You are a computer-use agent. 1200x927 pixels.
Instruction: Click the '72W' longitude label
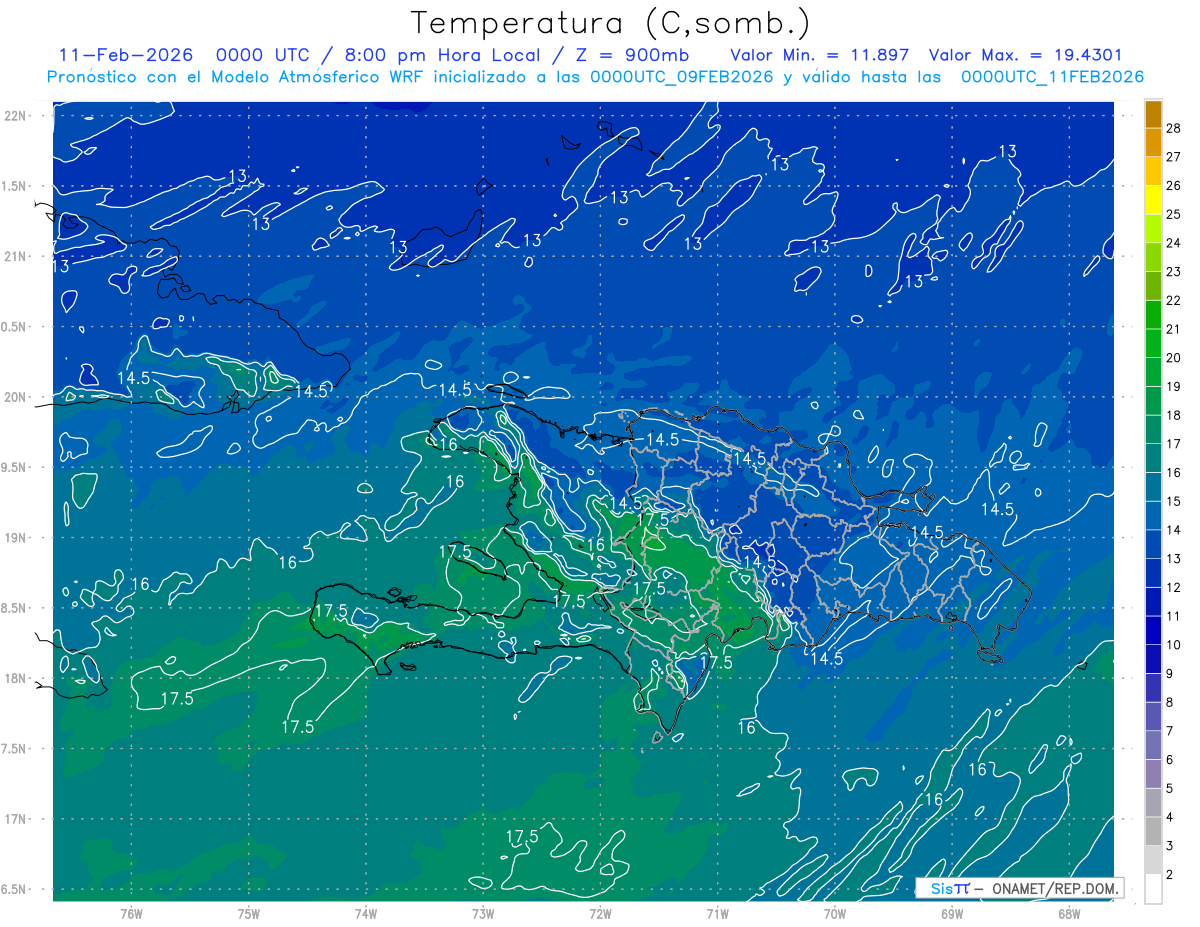600,914
